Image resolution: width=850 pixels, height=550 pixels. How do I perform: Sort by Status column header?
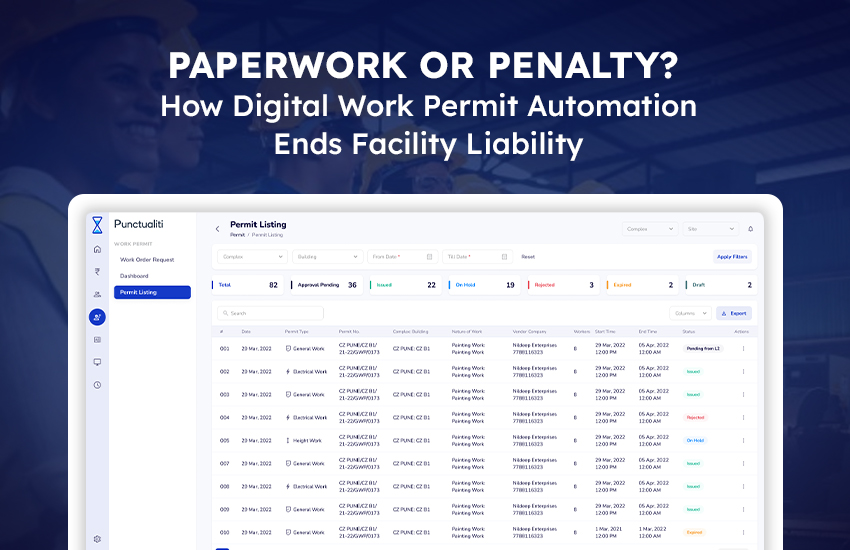click(688, 332)
